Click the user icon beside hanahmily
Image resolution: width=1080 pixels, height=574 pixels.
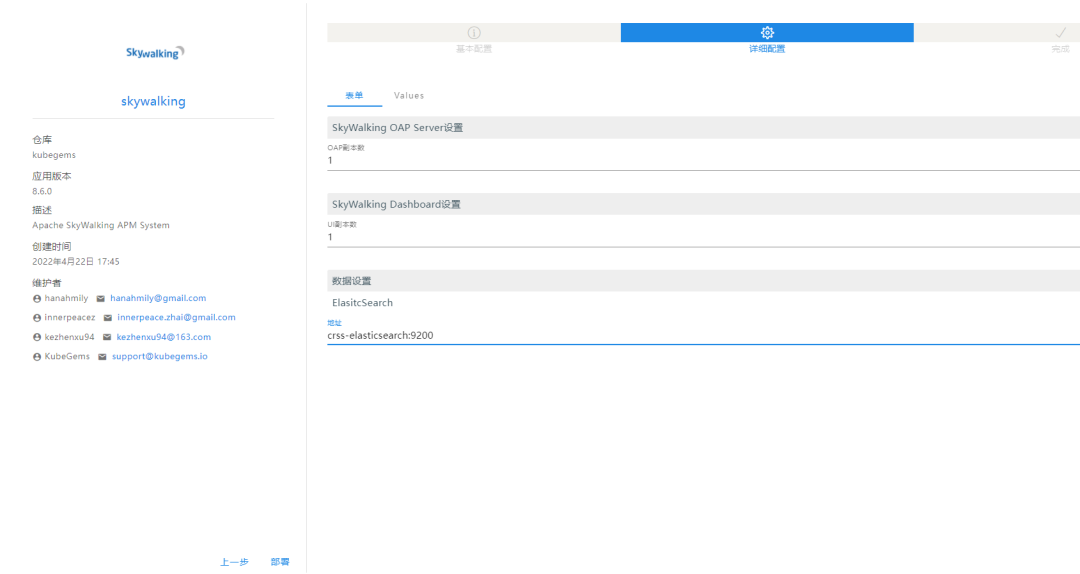tap(37, 298)
